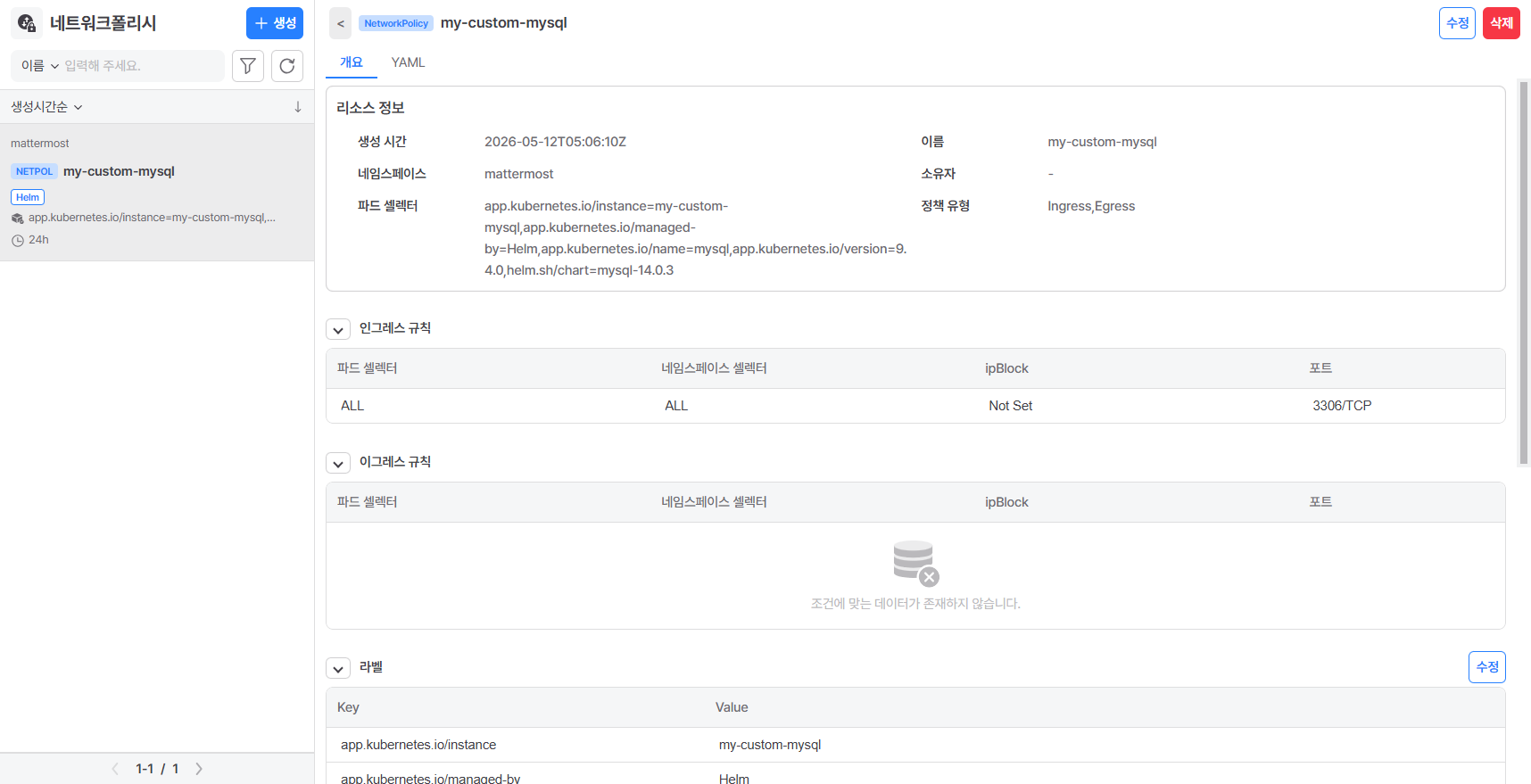Click the 리소스 정보 section heading
Image resolution: width=1531 pixels, height=784 pixels.
(370, 108)
